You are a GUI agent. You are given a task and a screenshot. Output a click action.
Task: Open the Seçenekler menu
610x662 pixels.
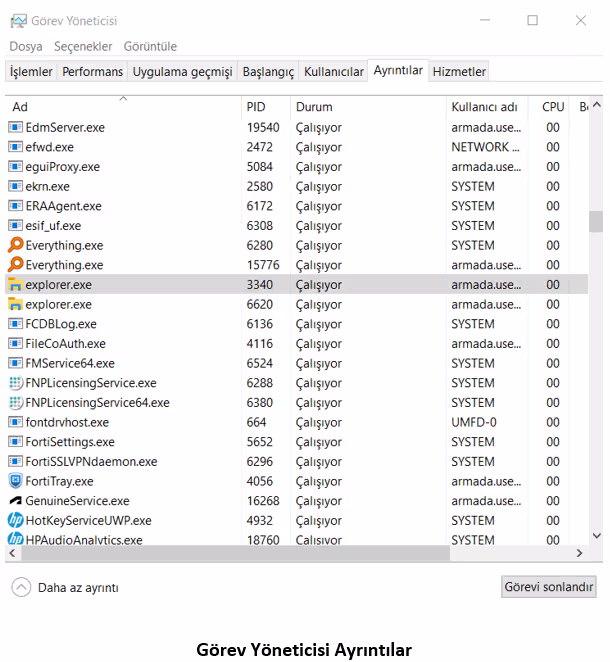[83, 46]
